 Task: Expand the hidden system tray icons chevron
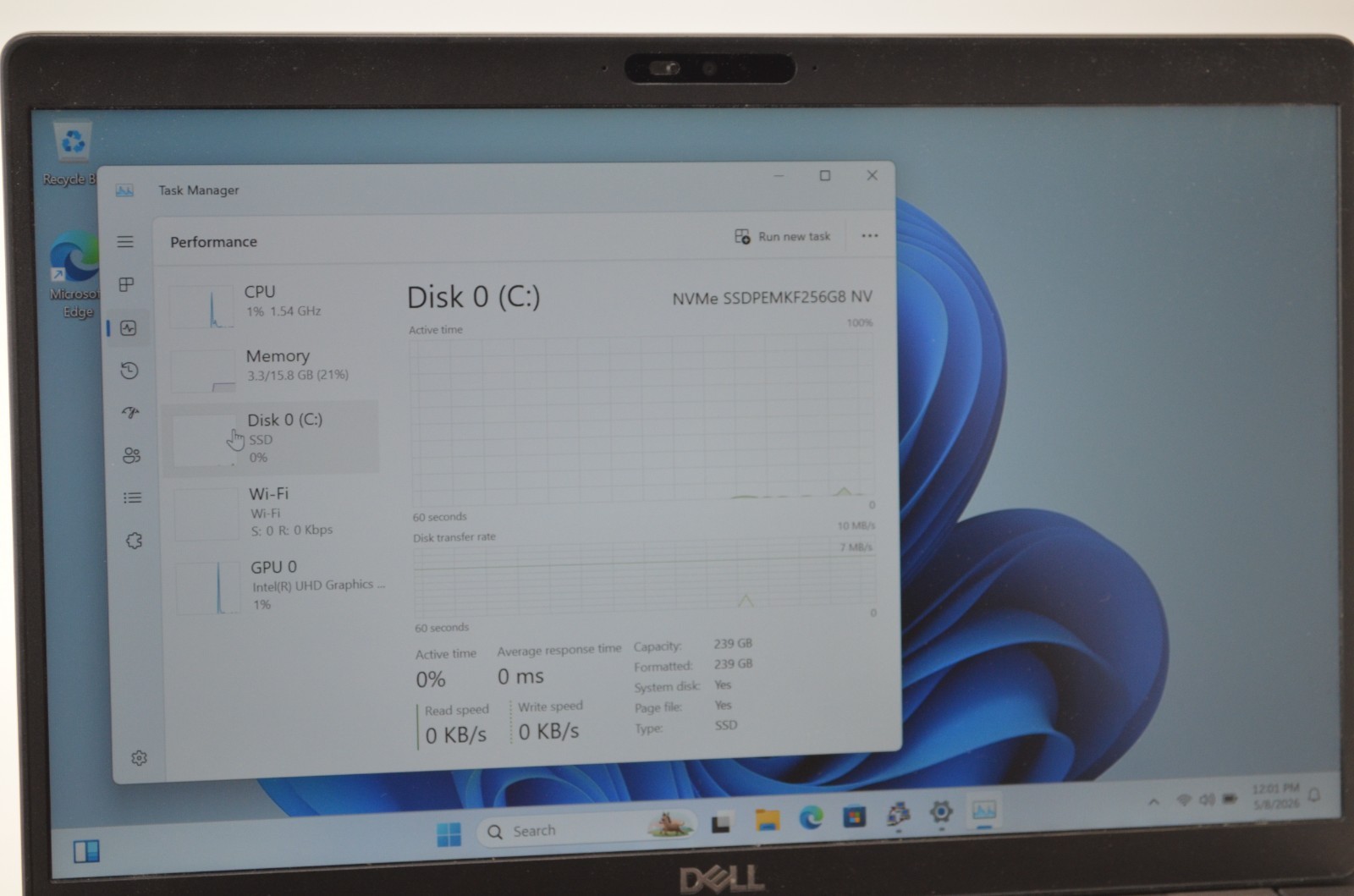tap(1153, 803)
